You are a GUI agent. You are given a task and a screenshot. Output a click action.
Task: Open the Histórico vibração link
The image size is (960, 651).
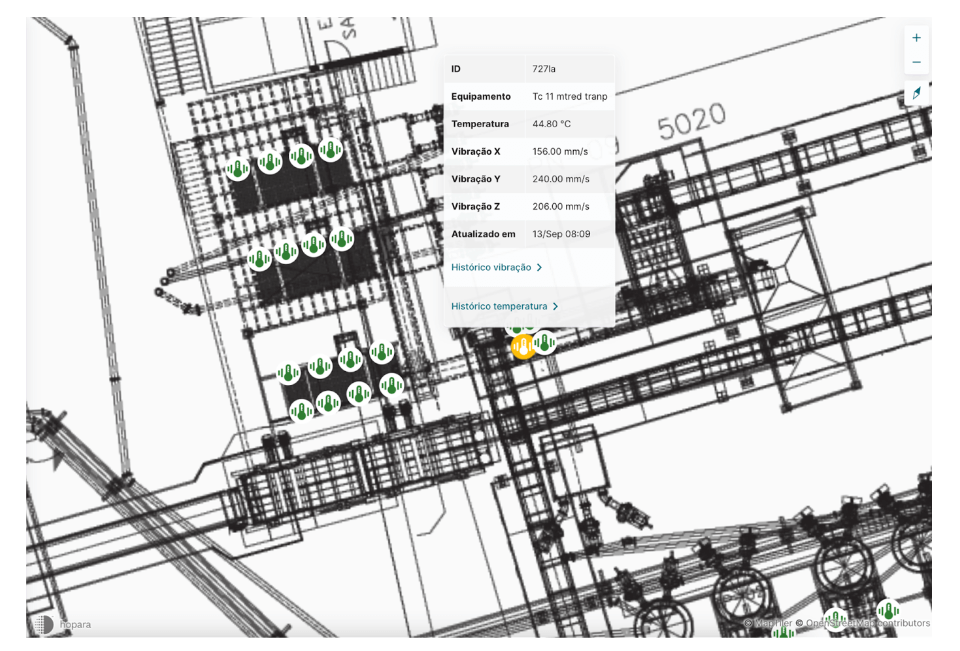tap(491, 268)
